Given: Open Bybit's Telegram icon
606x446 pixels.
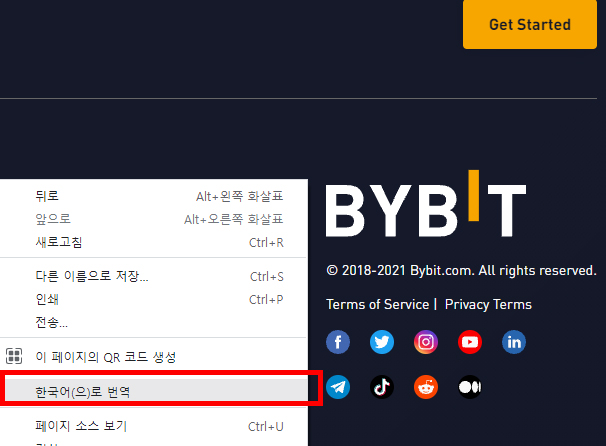Looking at the screenshot, I should [x=338, y=387].
